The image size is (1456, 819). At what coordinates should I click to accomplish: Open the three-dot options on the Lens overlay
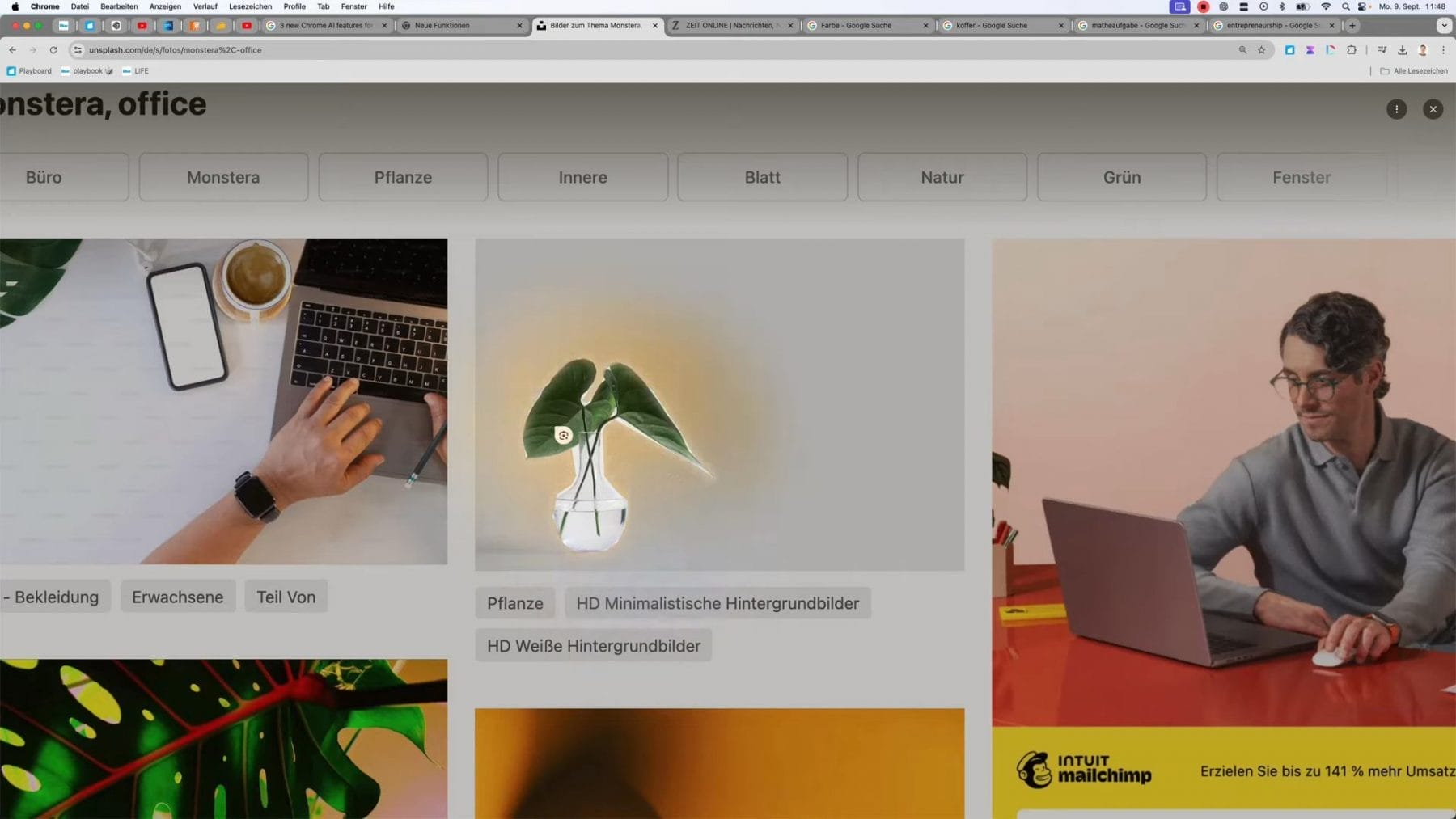coord(1396,109)
